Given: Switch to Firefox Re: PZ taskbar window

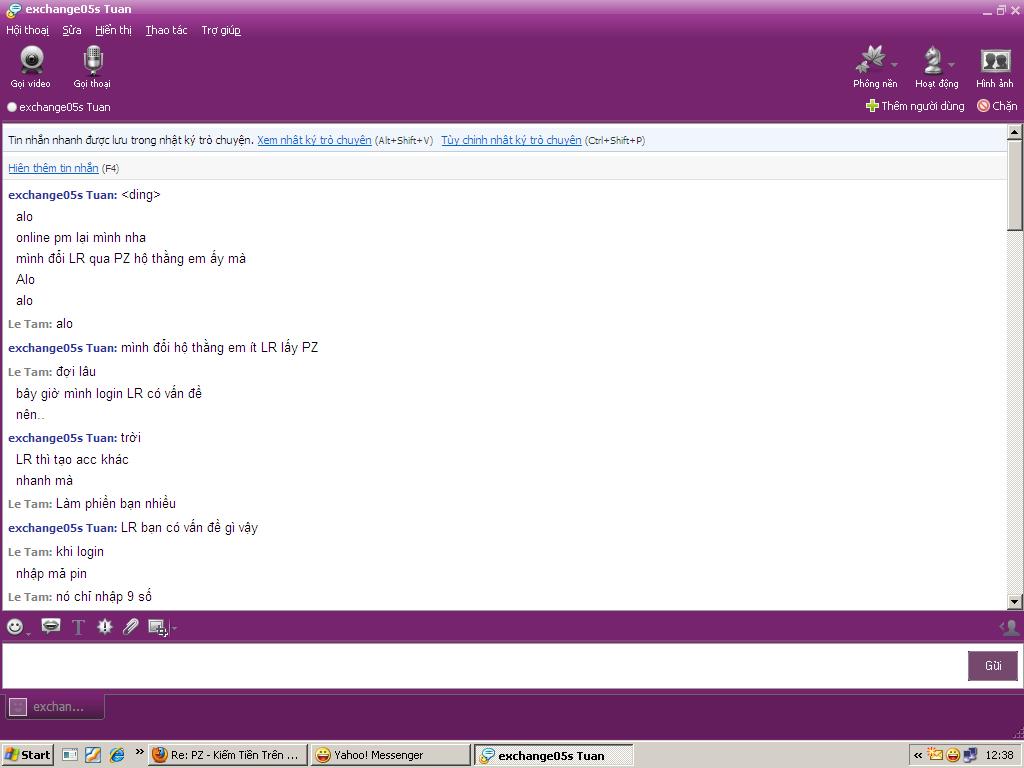Looking at the screenshot, I should click(x=227, y=755).
